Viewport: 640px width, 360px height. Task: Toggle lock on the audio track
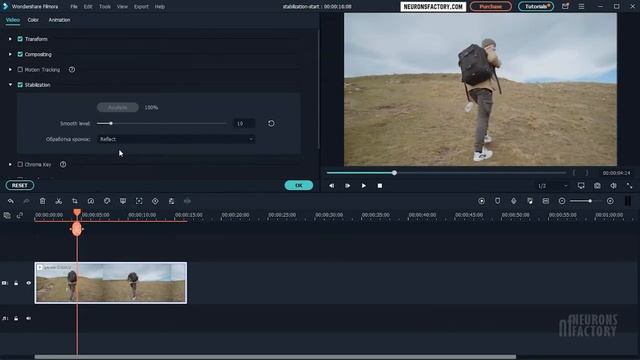[16, 318]
